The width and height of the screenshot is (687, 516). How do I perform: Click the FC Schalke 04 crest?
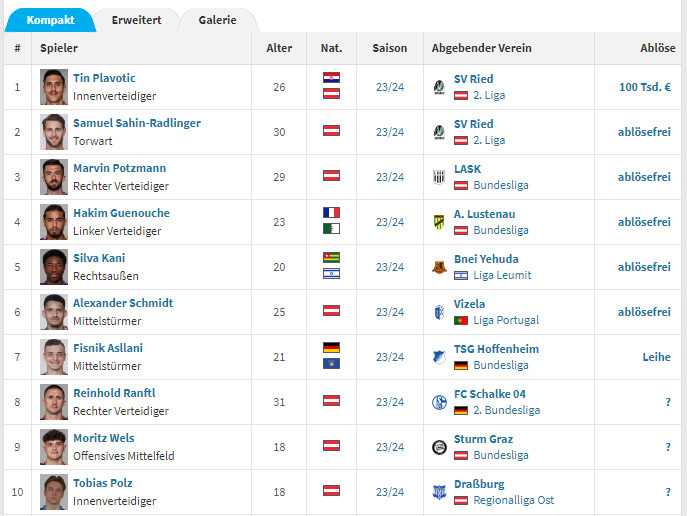[439, 402]
